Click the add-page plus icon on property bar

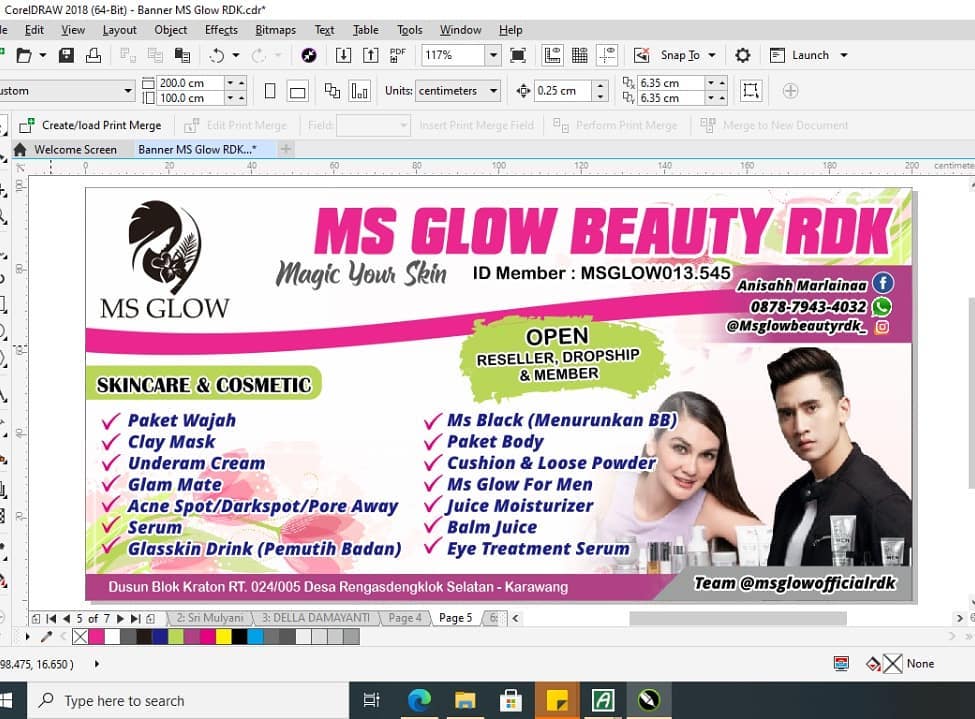tap(790, 91)
